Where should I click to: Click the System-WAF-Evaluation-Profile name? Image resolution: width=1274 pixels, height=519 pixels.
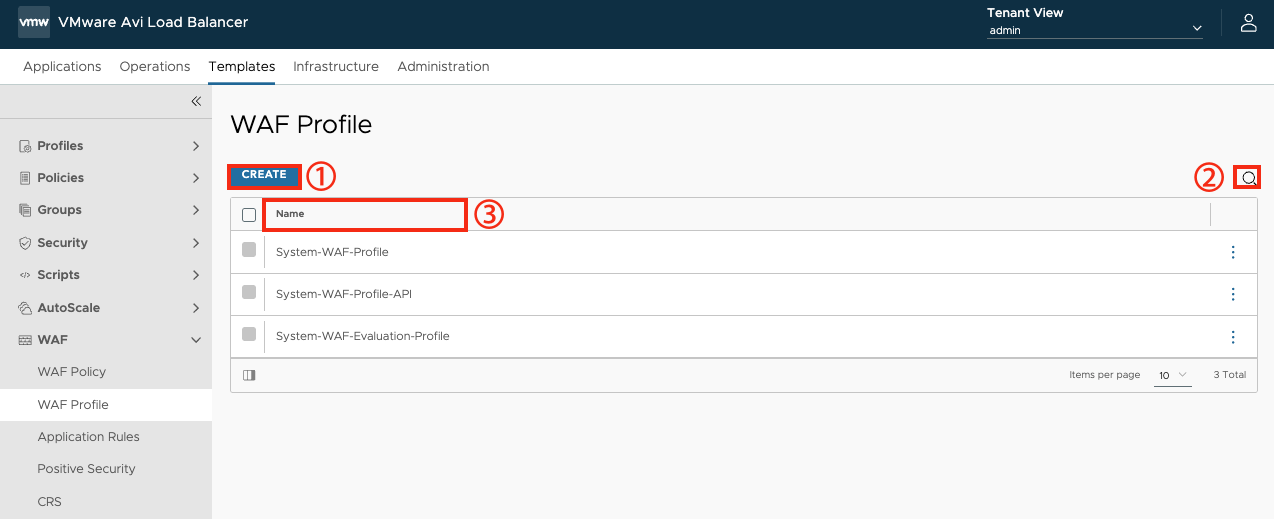click(363, 336)
